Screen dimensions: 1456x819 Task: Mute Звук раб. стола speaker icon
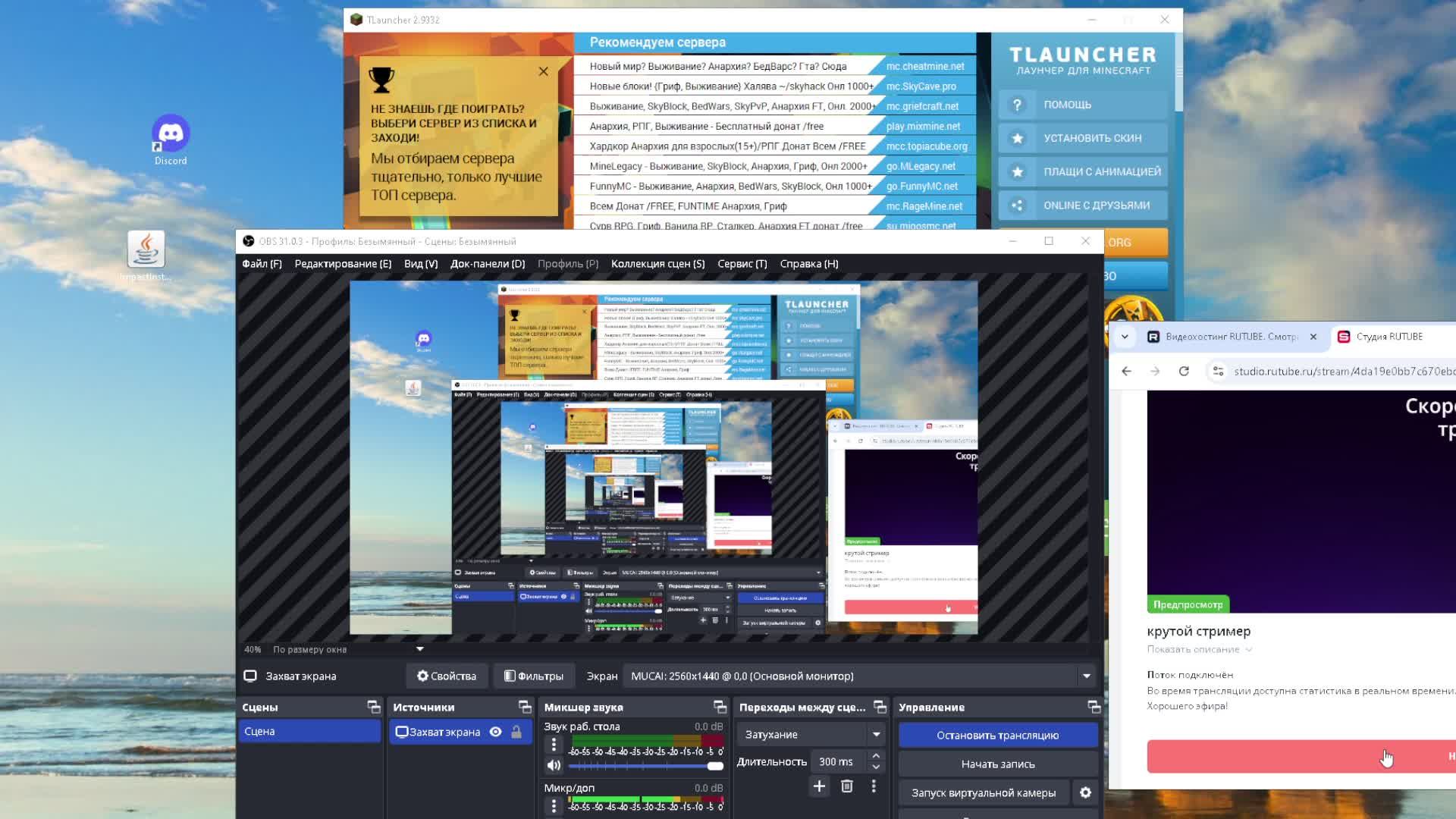pos(554,766)
